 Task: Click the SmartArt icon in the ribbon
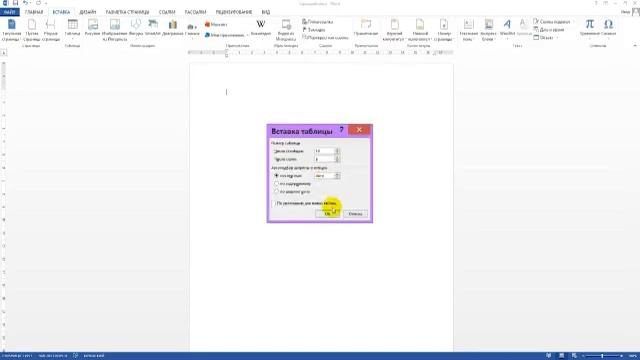click(153, 24)
